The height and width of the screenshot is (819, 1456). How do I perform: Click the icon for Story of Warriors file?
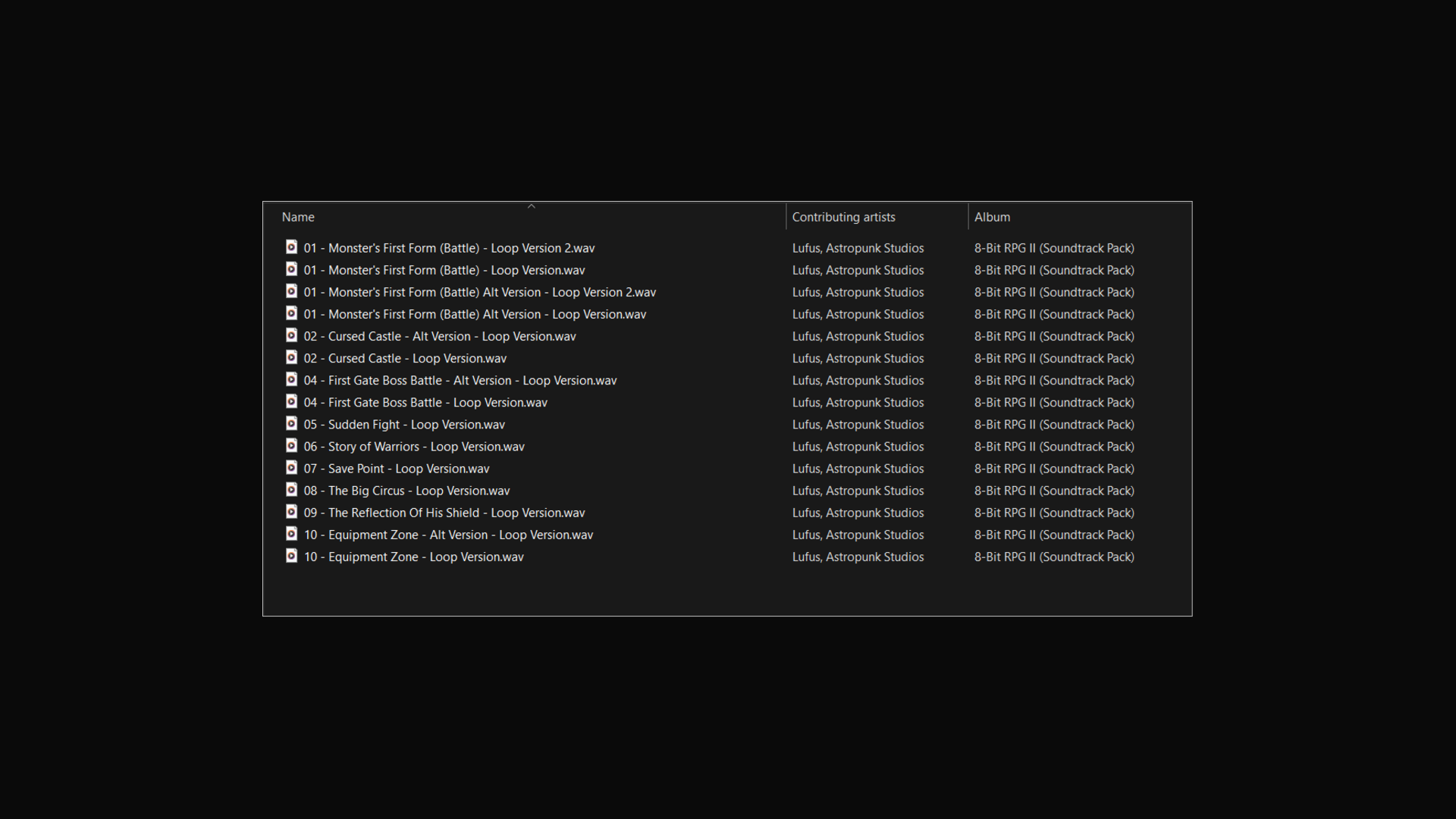coord(291,446)
